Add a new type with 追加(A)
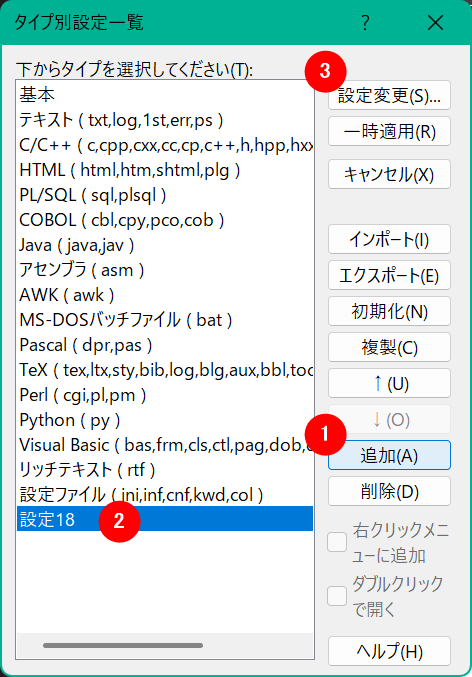The width and height of the screenshot is (472, 677). [x=389, y=455]
